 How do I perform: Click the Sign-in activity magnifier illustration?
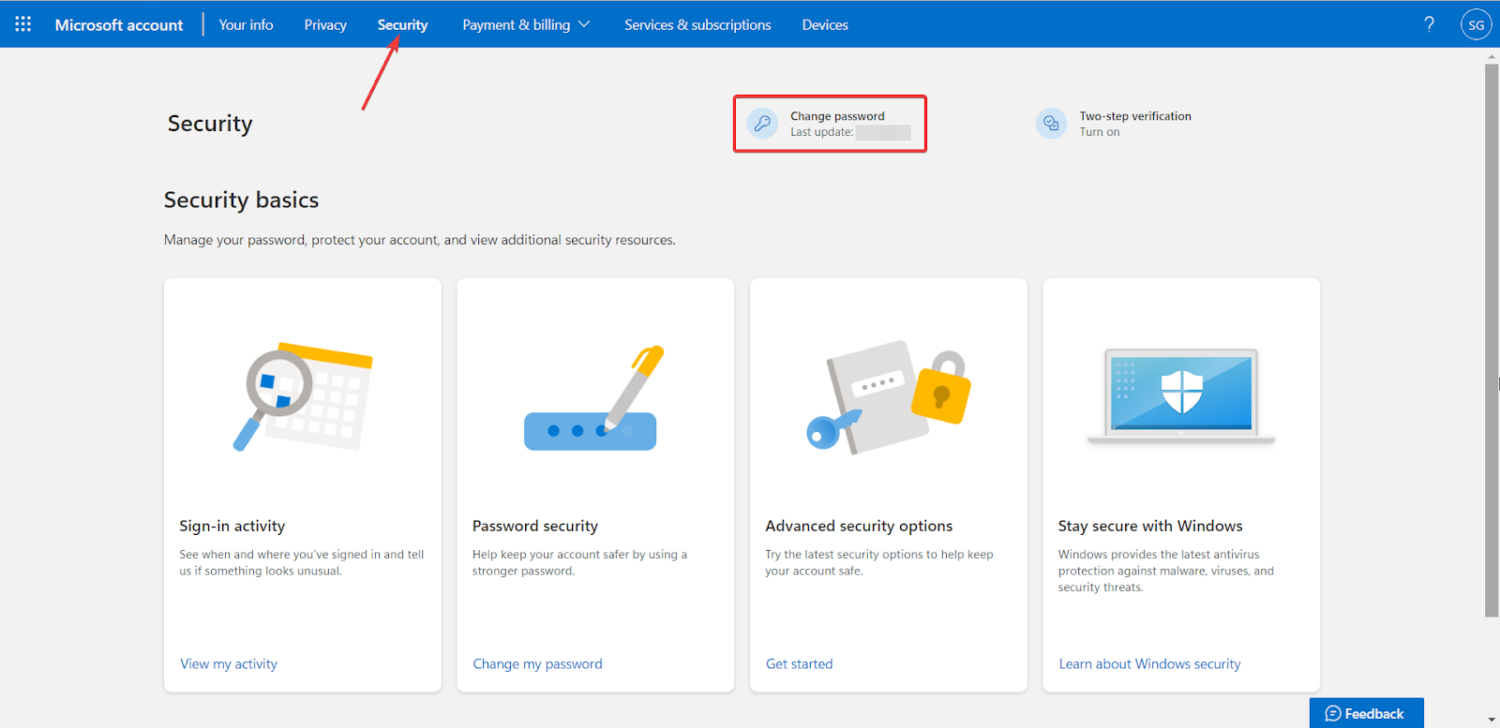(x=302, y=397)
